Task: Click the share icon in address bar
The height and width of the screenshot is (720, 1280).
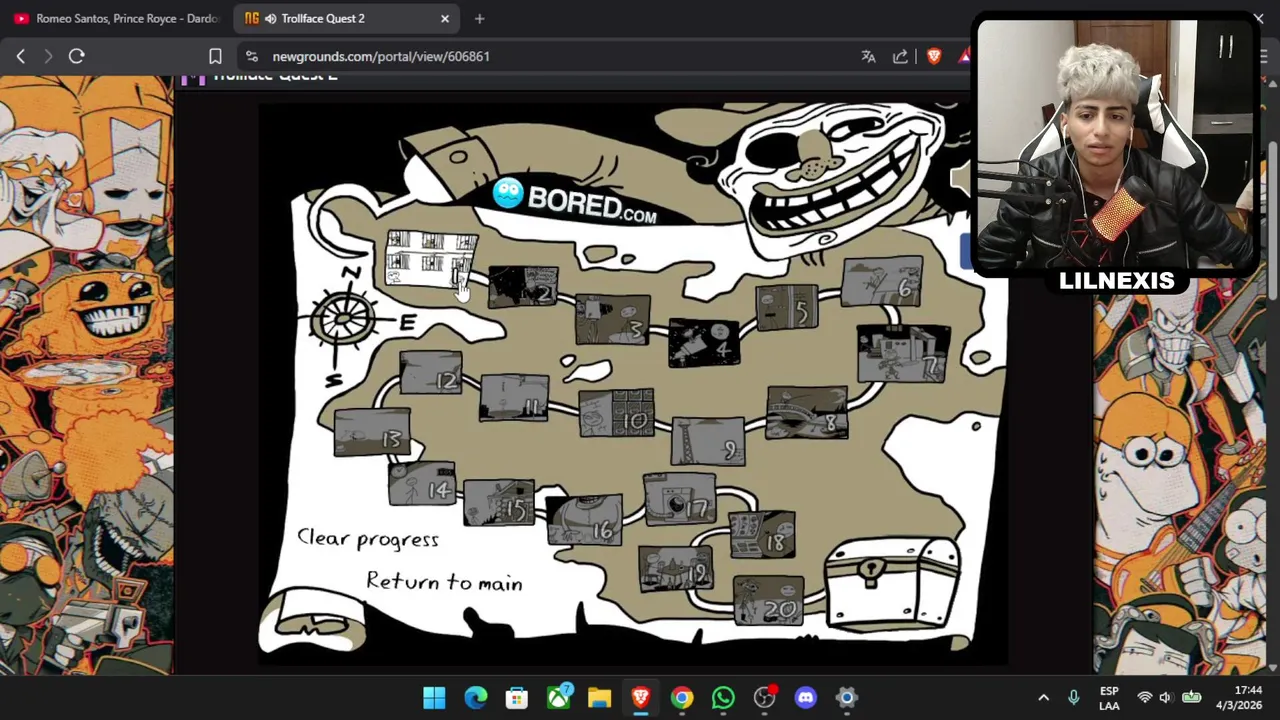Action: (x=900, y=56)
